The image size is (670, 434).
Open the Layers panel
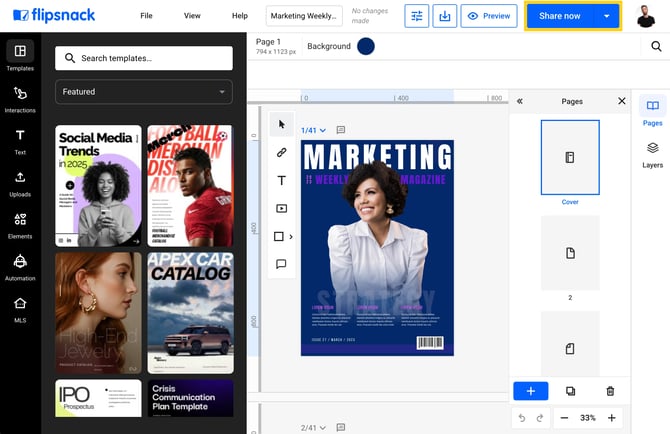[x=652, y=154]
